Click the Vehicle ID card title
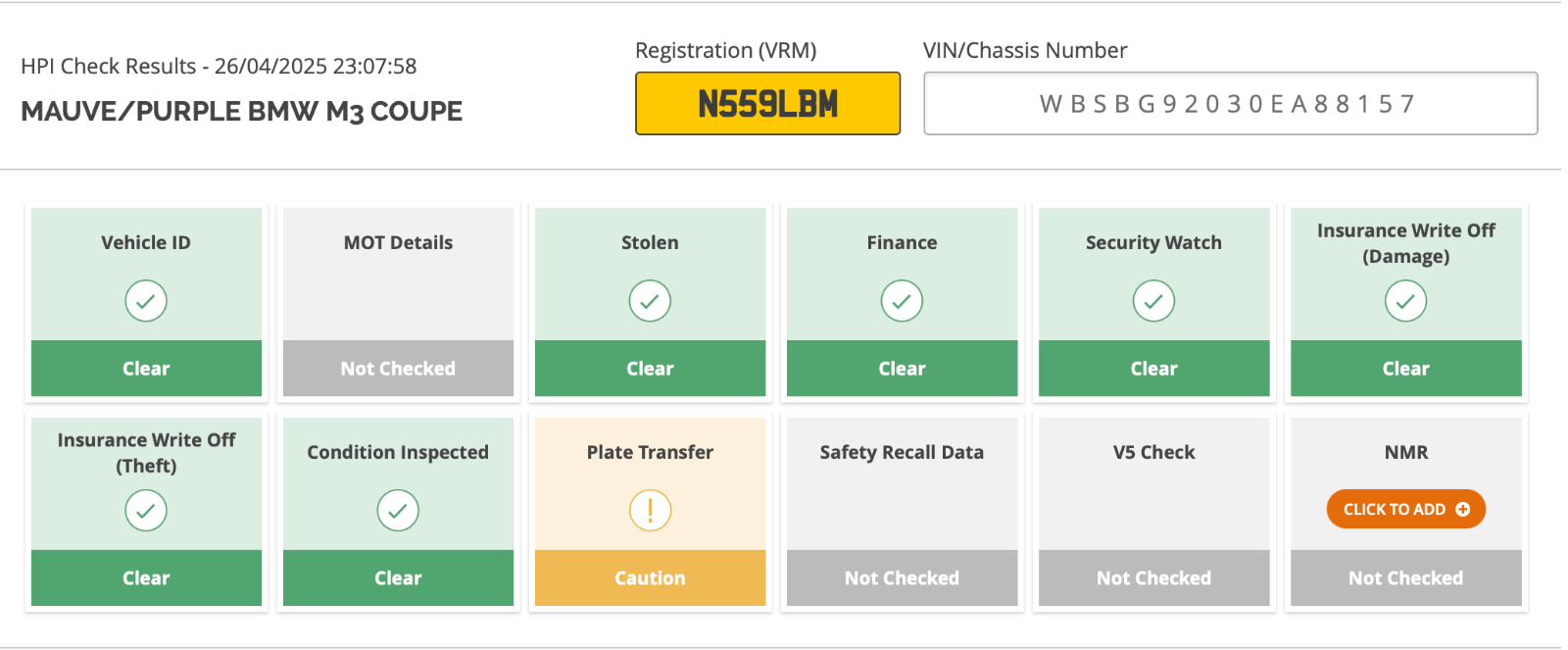The width and height of the screenshot is (1568, 650). coord(146,242)
